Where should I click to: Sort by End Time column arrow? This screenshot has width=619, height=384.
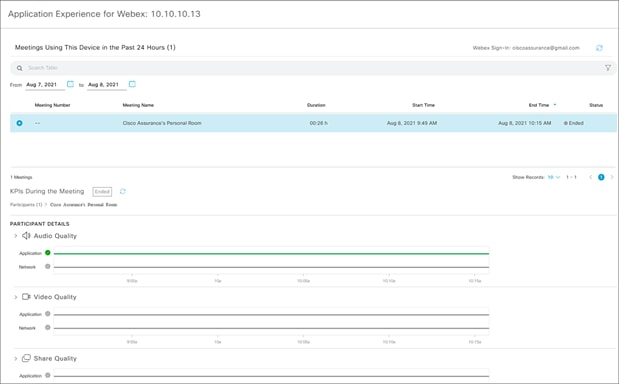pyautogui.click(x=555, y=105)
